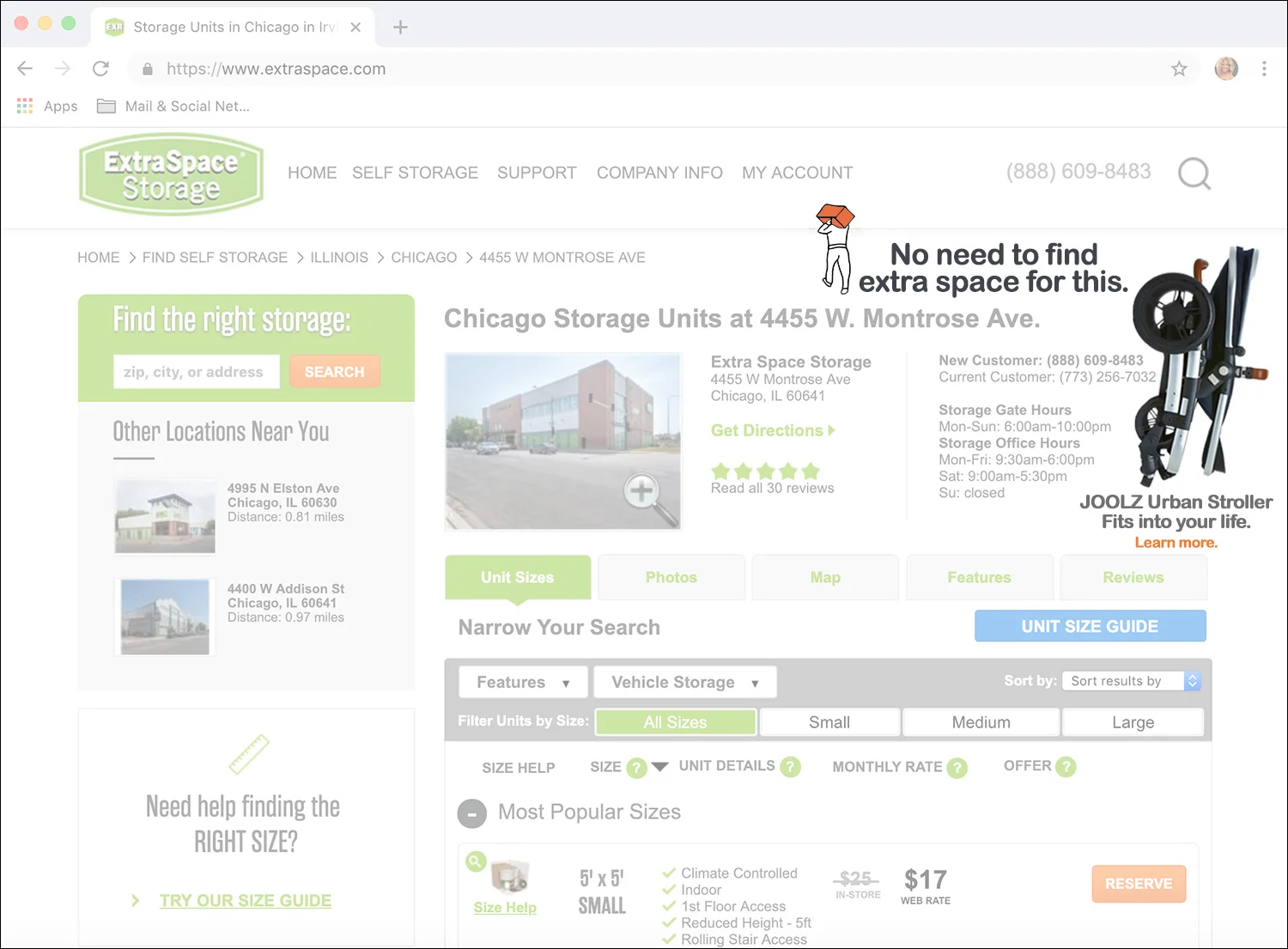Screen dimensions: 1288x949
Task: Click the SIZE column sort arrow
Action: click(659, 766)
